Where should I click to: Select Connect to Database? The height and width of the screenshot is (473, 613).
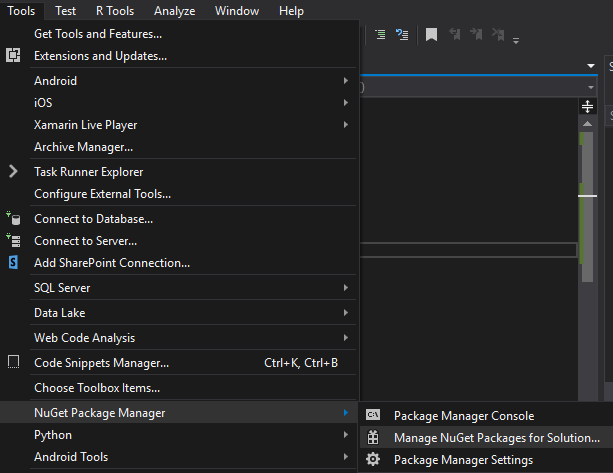coord(179,219)
